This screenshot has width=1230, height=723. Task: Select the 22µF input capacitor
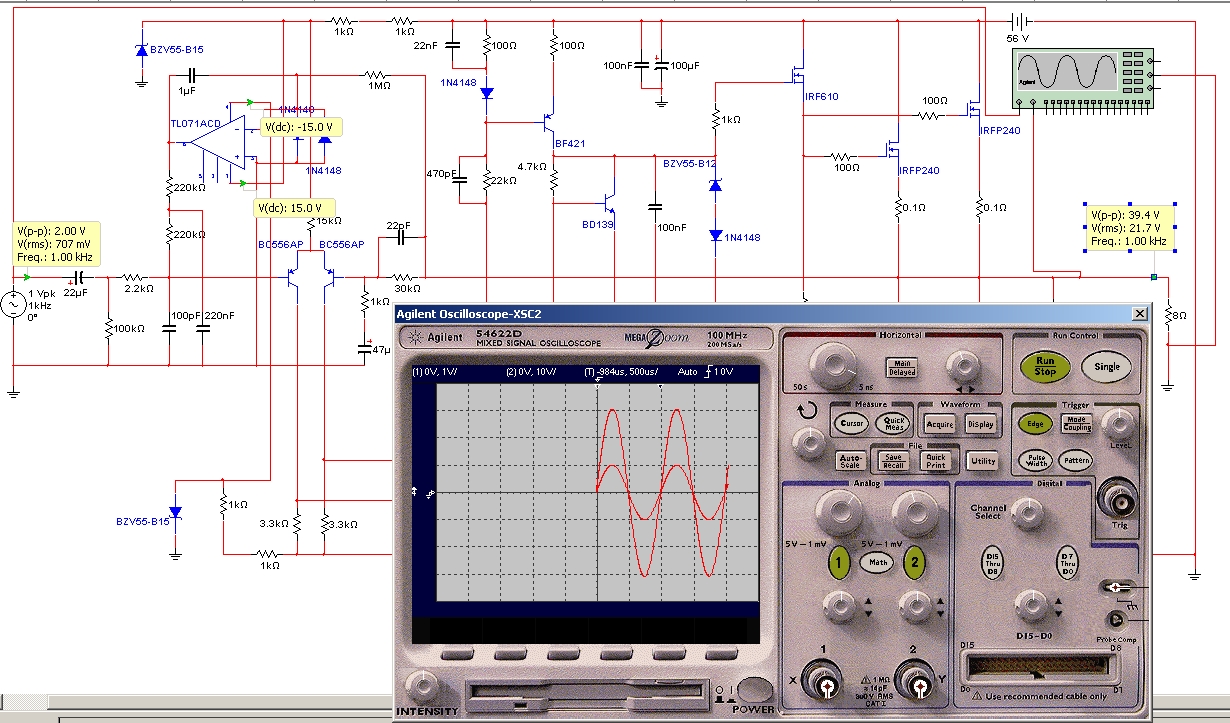click(x=80, y=277)
